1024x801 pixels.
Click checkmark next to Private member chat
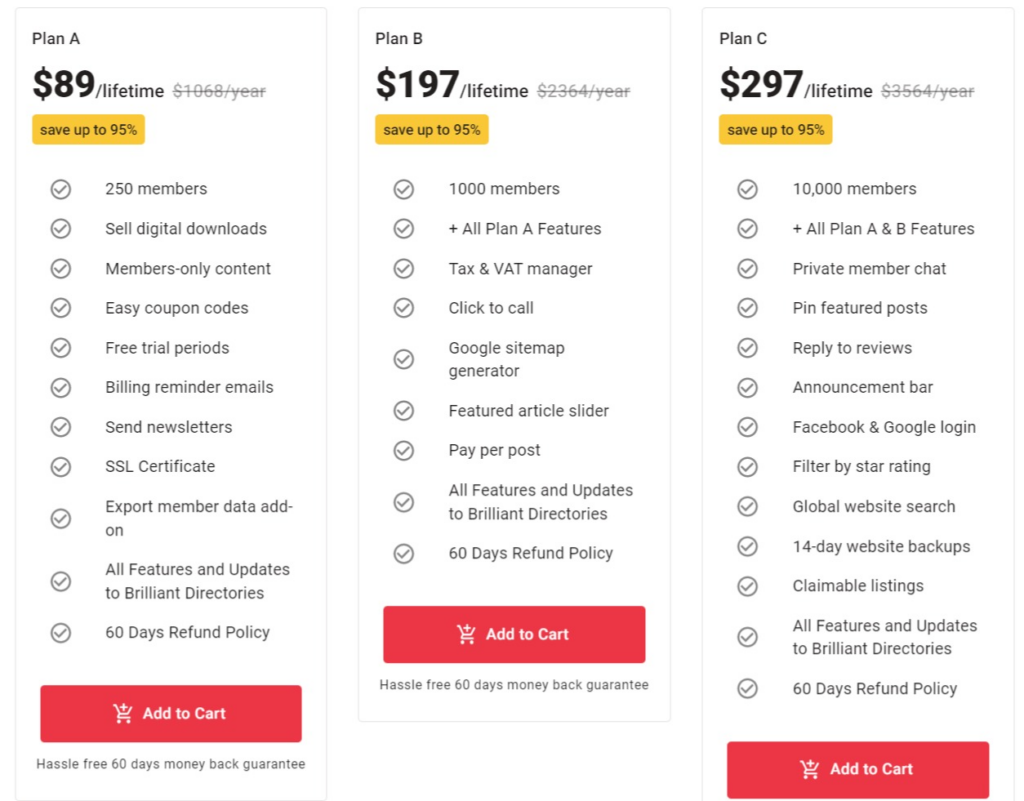click(747, 269)
